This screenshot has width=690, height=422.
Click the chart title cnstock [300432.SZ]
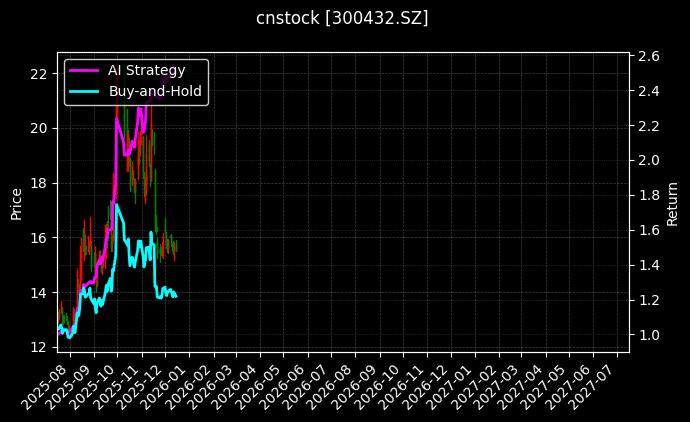coord(344,18)
